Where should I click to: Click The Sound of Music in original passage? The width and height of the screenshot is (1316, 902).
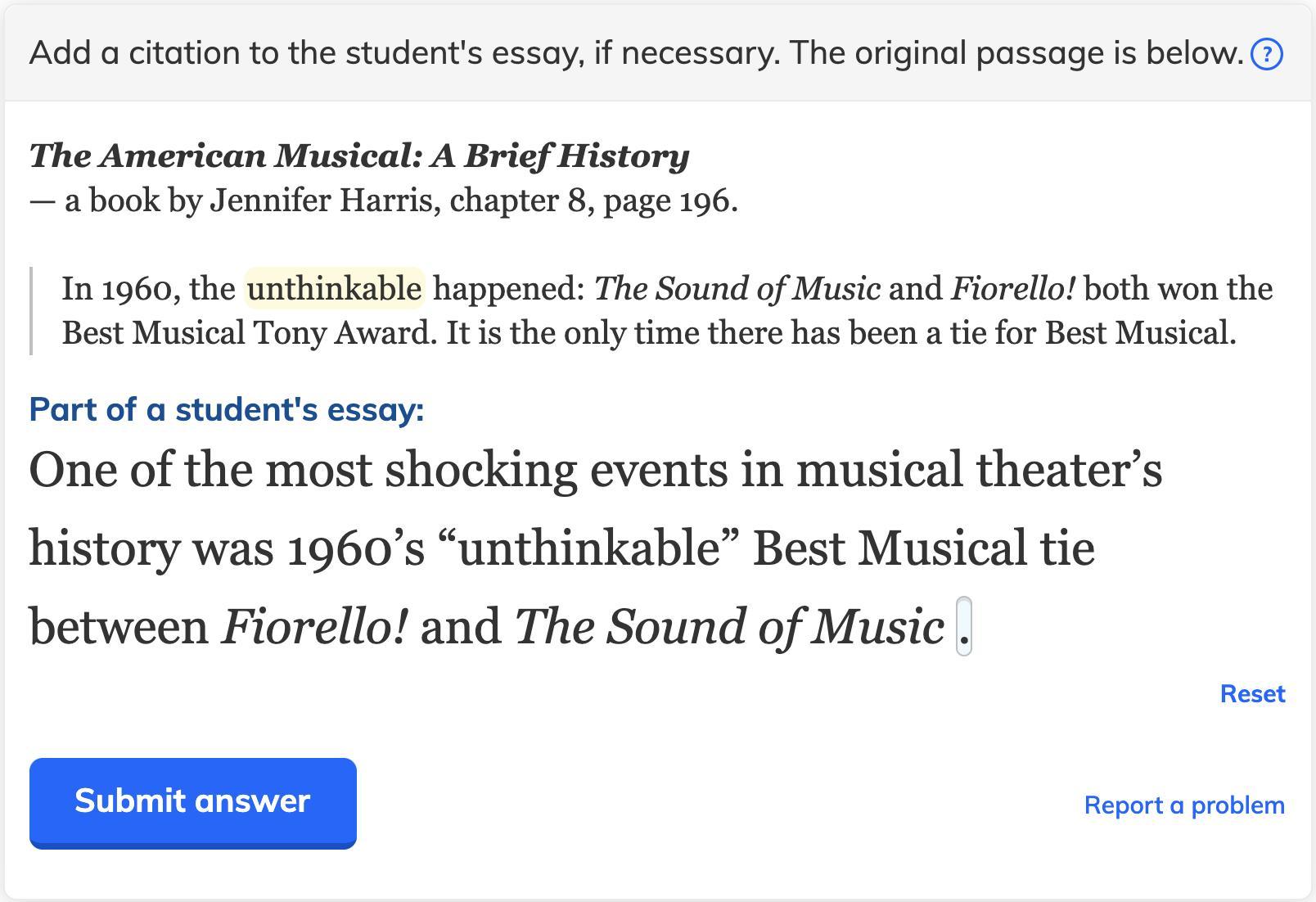pos(737,289)
